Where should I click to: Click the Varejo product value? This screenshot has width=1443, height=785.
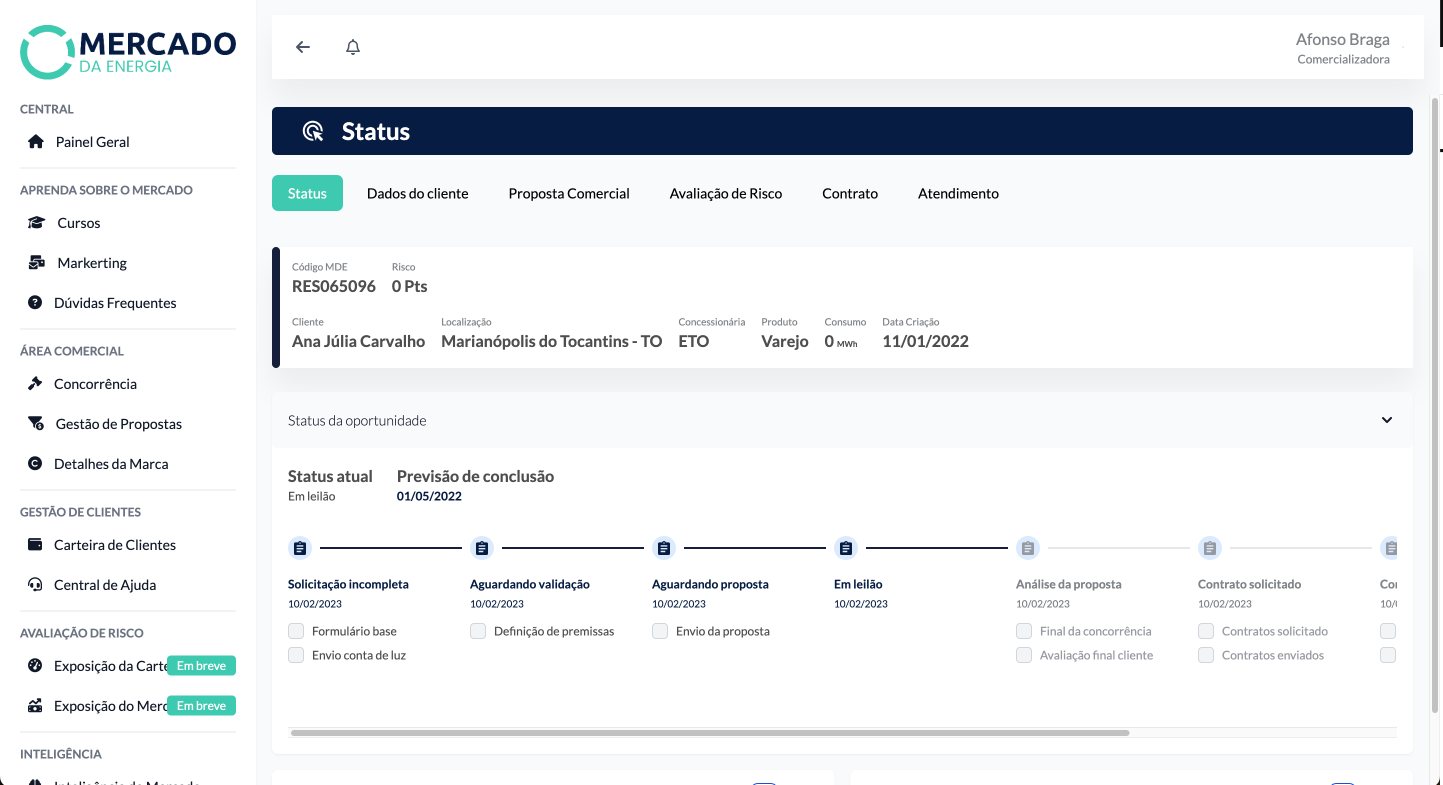pyautogui.click(x=785, y=341)
